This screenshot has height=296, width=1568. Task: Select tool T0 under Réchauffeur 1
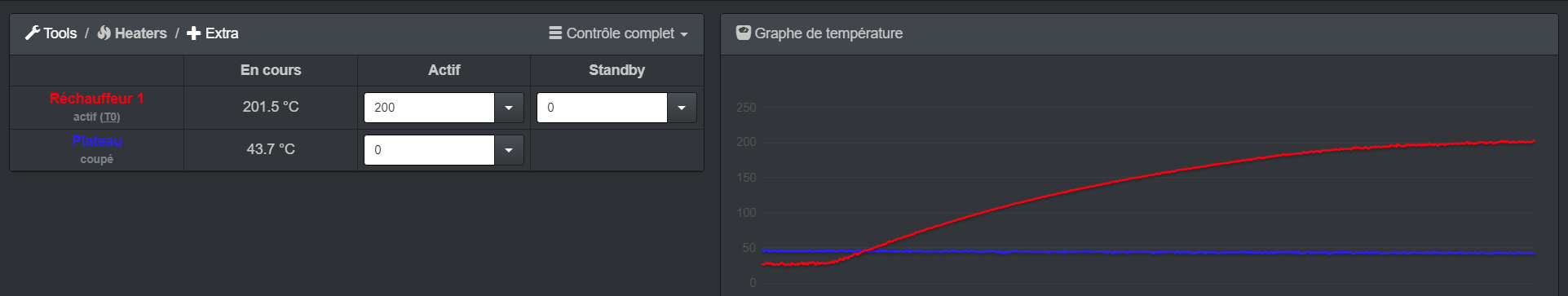(x=111, y=117)
